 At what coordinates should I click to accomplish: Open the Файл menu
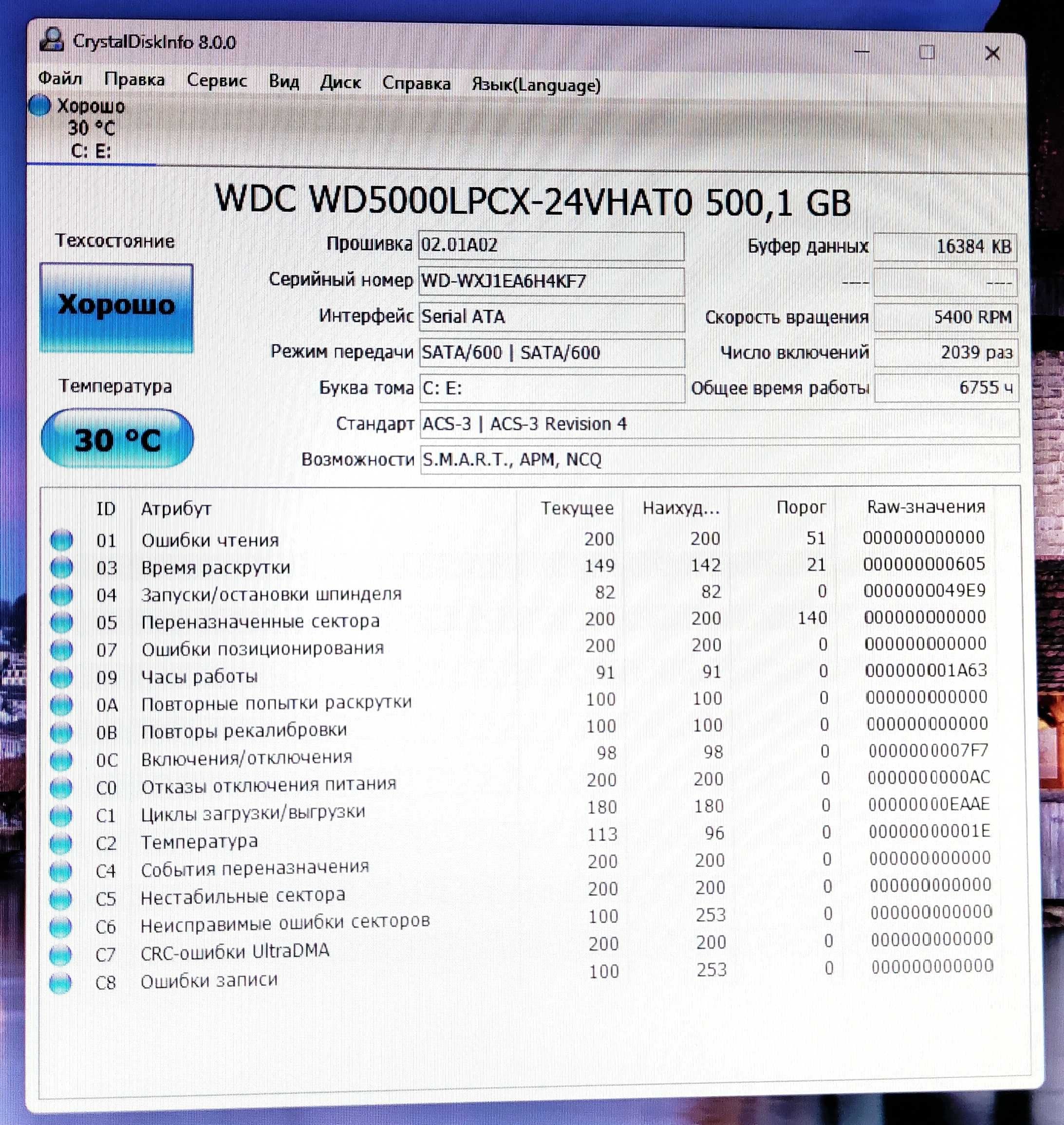click(x=60, y=78)
